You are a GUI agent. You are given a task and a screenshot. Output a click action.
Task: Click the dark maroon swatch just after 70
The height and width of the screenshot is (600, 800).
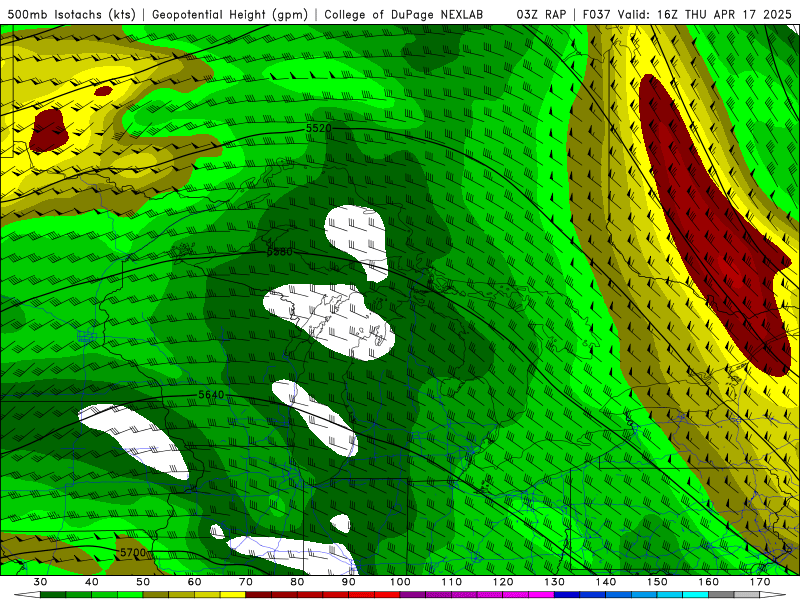(x=259, y=595)
